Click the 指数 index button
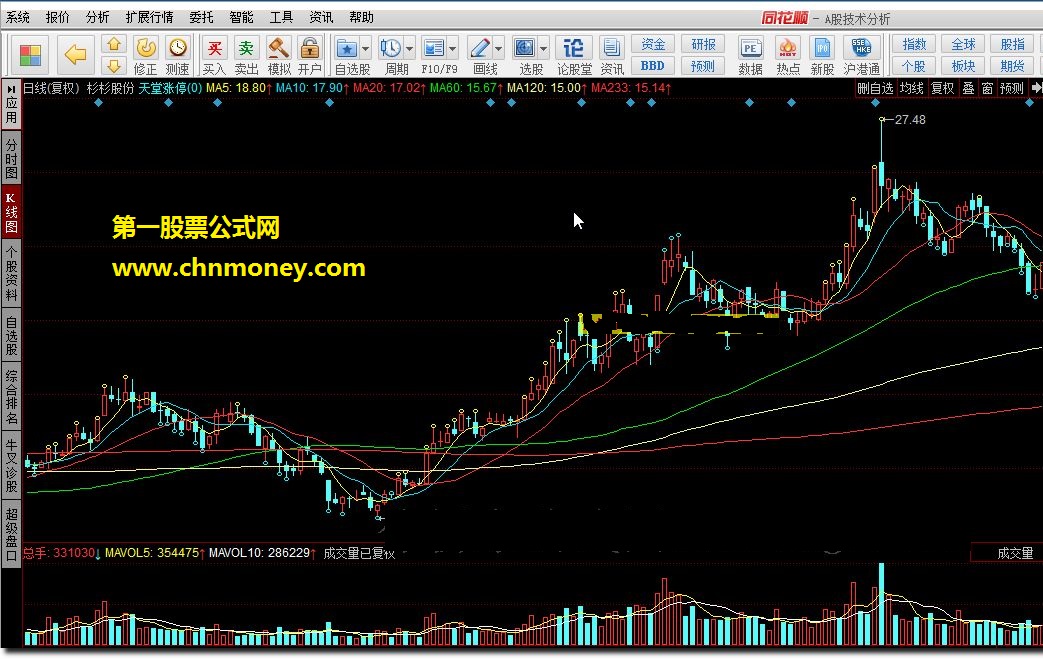Image resolution: width=1043 pixels, height=659 pixels. click(x=914, y=44)
